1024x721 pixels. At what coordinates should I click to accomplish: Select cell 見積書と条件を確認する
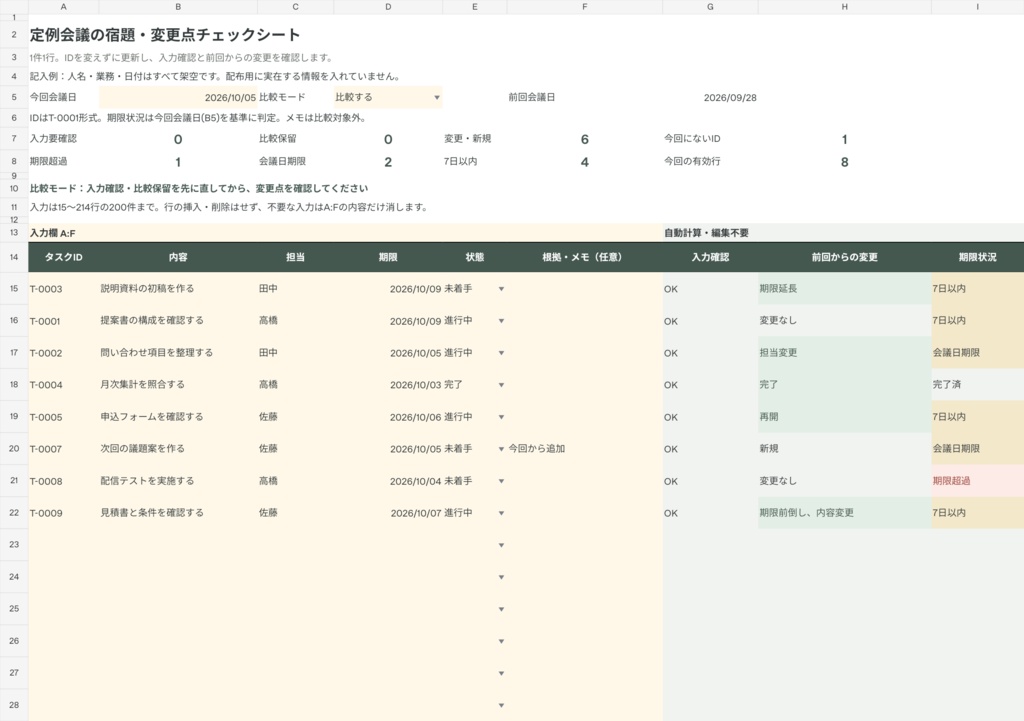178,513
